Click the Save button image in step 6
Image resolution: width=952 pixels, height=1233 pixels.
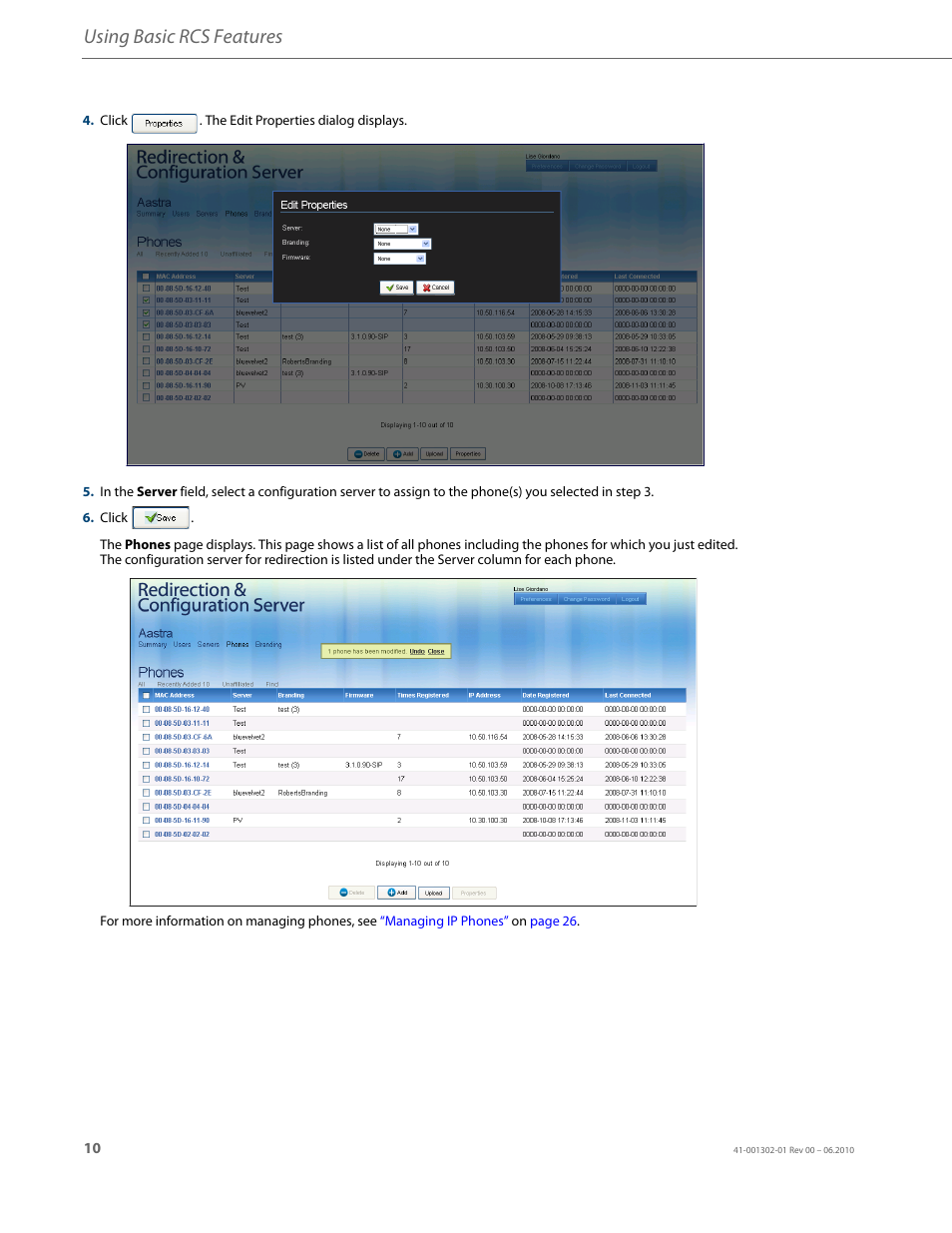click(x=161, y=517)
